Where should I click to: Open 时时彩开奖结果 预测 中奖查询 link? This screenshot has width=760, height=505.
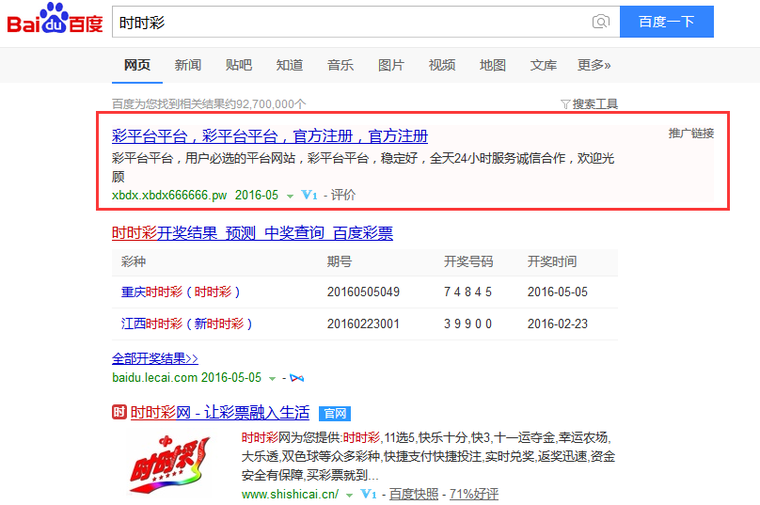tap(252, 233)
